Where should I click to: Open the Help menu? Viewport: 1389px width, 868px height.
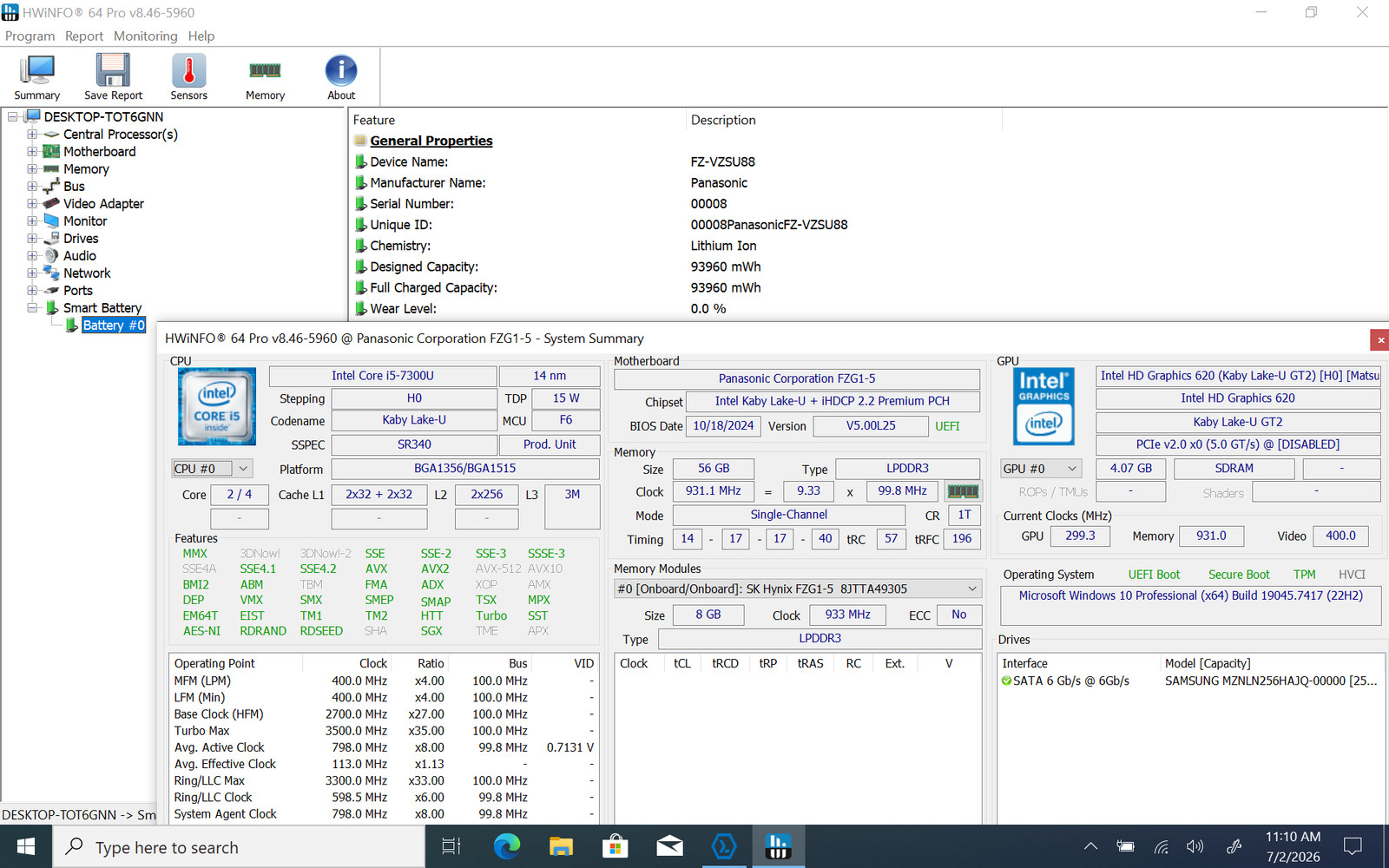click(201, 36)
